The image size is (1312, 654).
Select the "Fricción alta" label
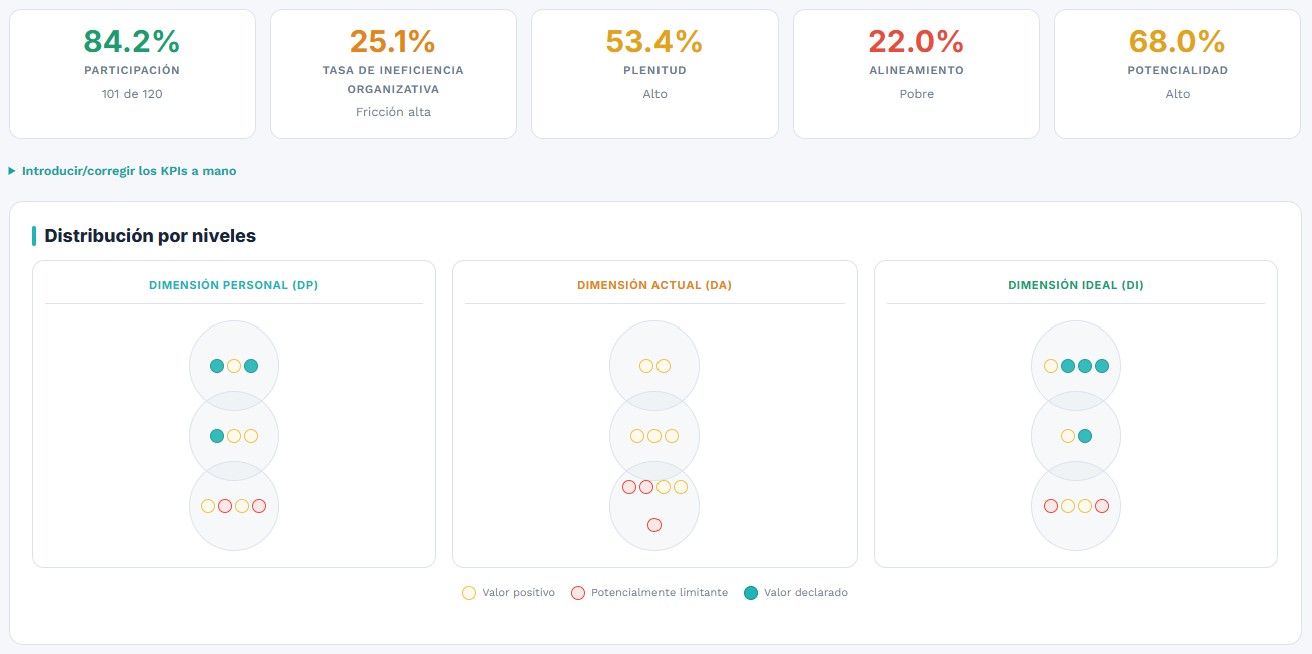click(393, 112)
